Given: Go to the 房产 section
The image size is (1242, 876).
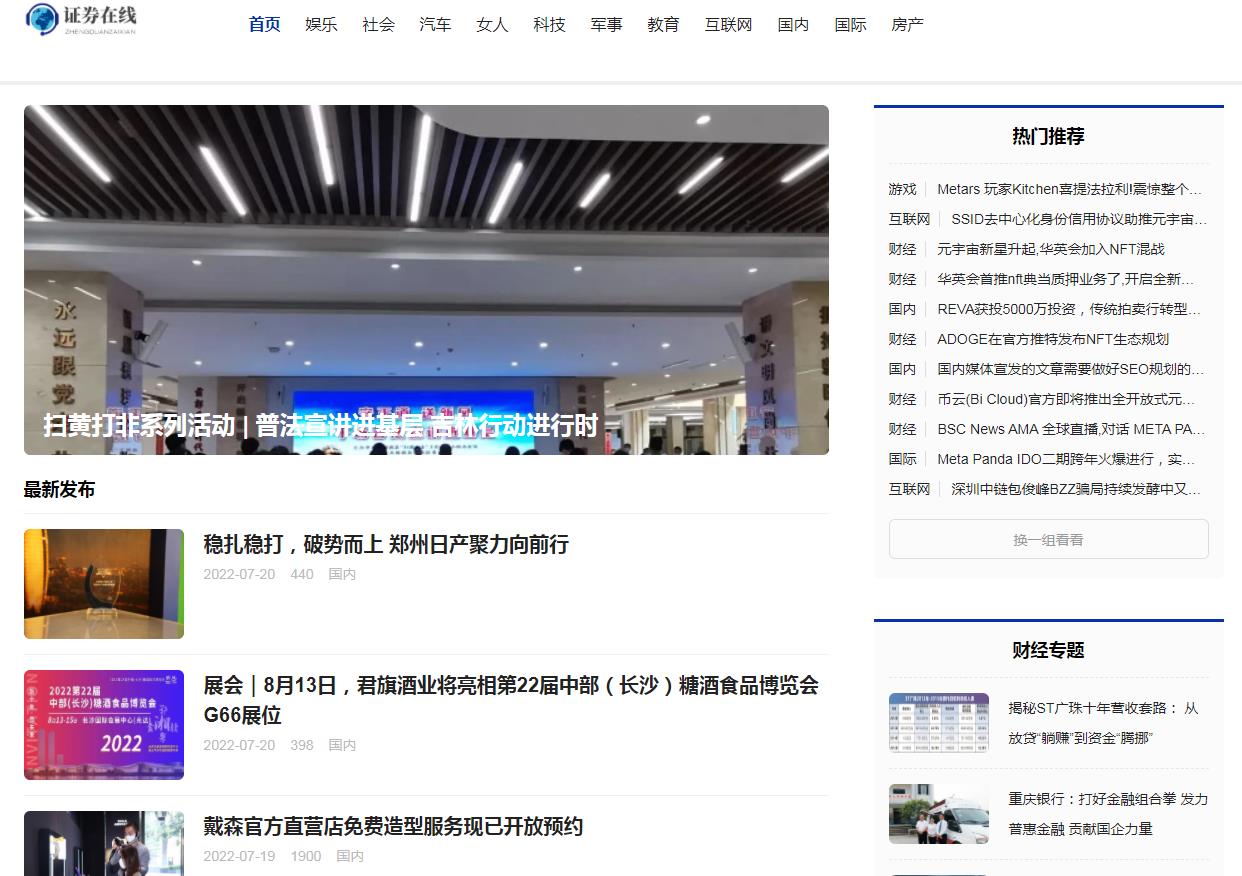Looking at the screenshot, I should tap(908, 25).
